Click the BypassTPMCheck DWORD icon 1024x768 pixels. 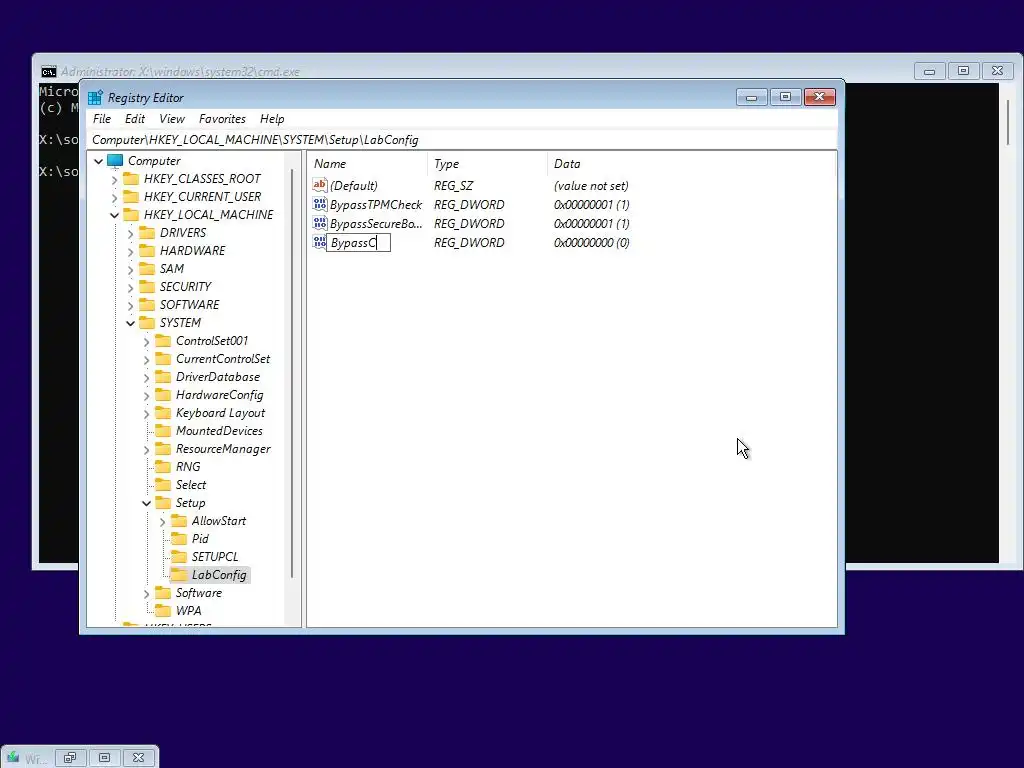(x=319, y=204)
